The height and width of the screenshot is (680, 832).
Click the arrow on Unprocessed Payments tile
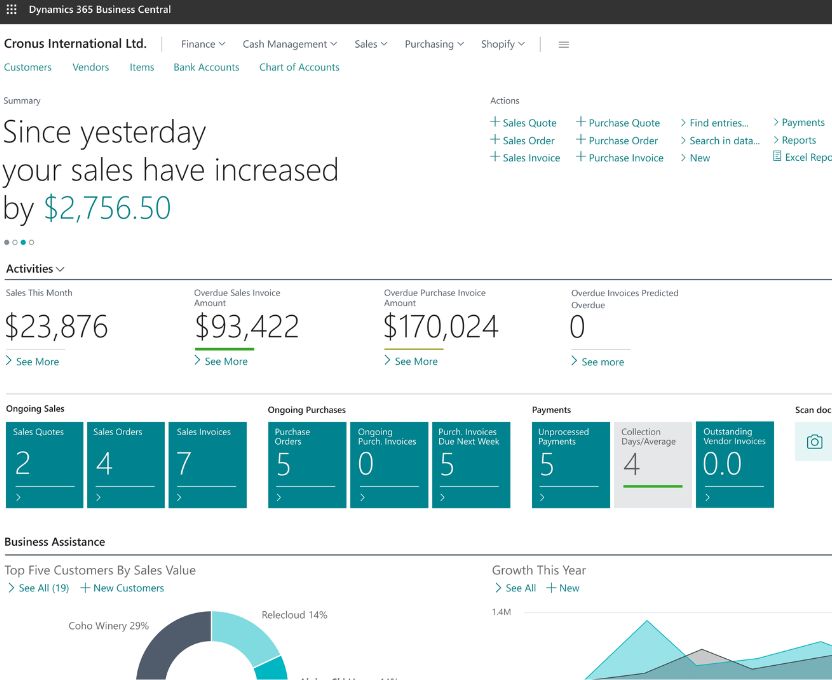pos(542,498)
